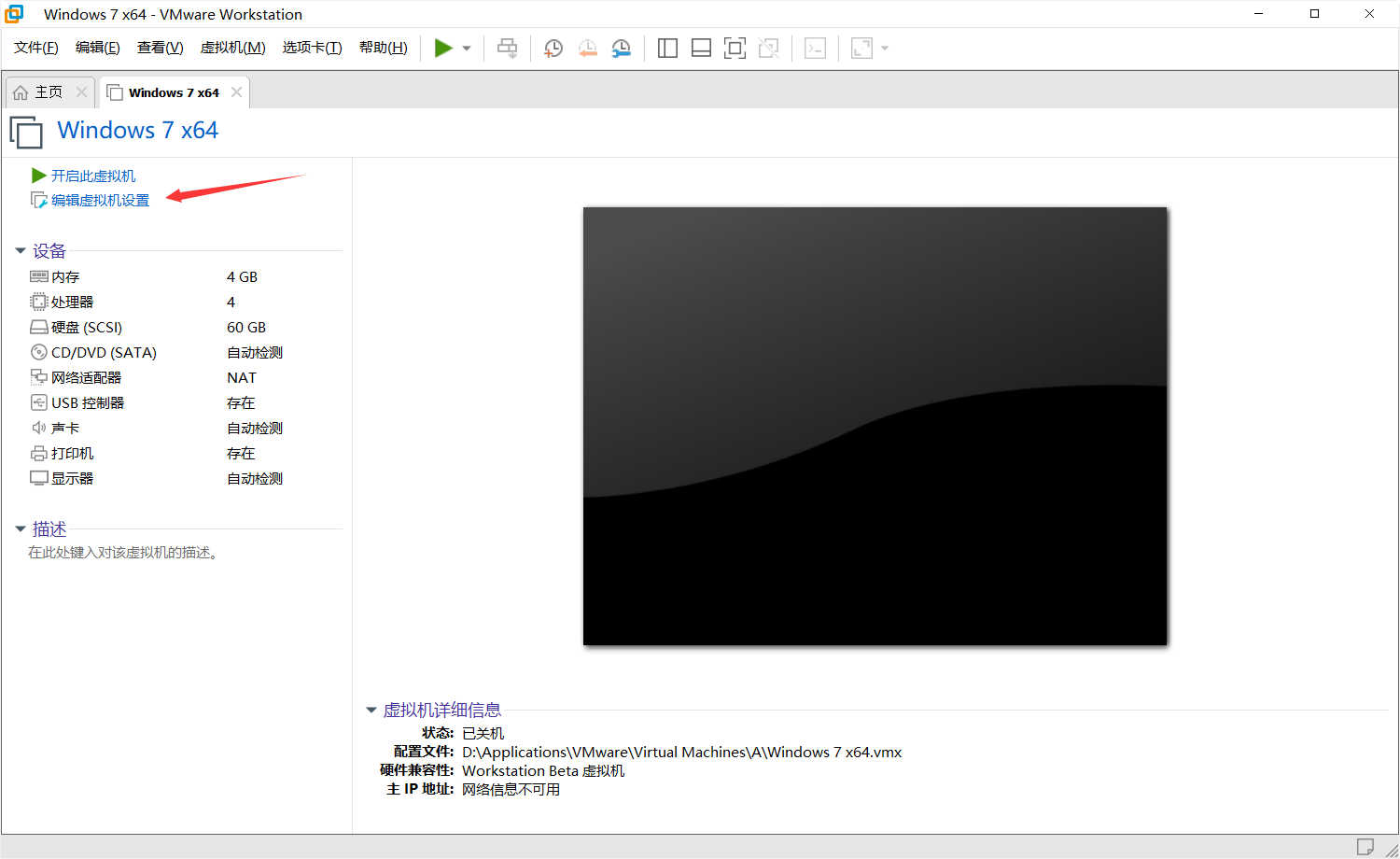Click the 处理器 CPU icon

(x=39, y=302)
